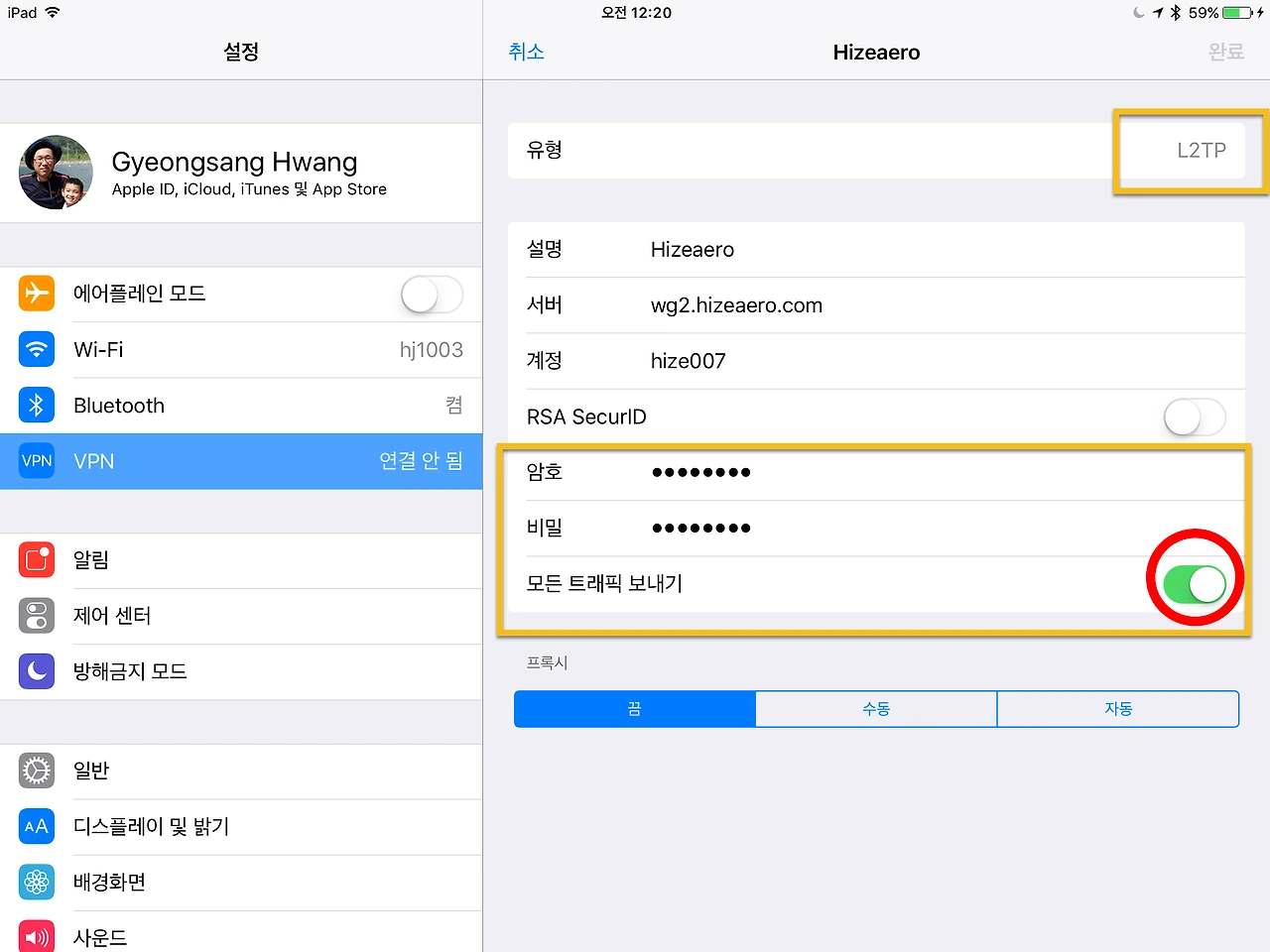Open the 제어 센터 icon
This screenshot has width=1270, height=952.
click(37, 615)
